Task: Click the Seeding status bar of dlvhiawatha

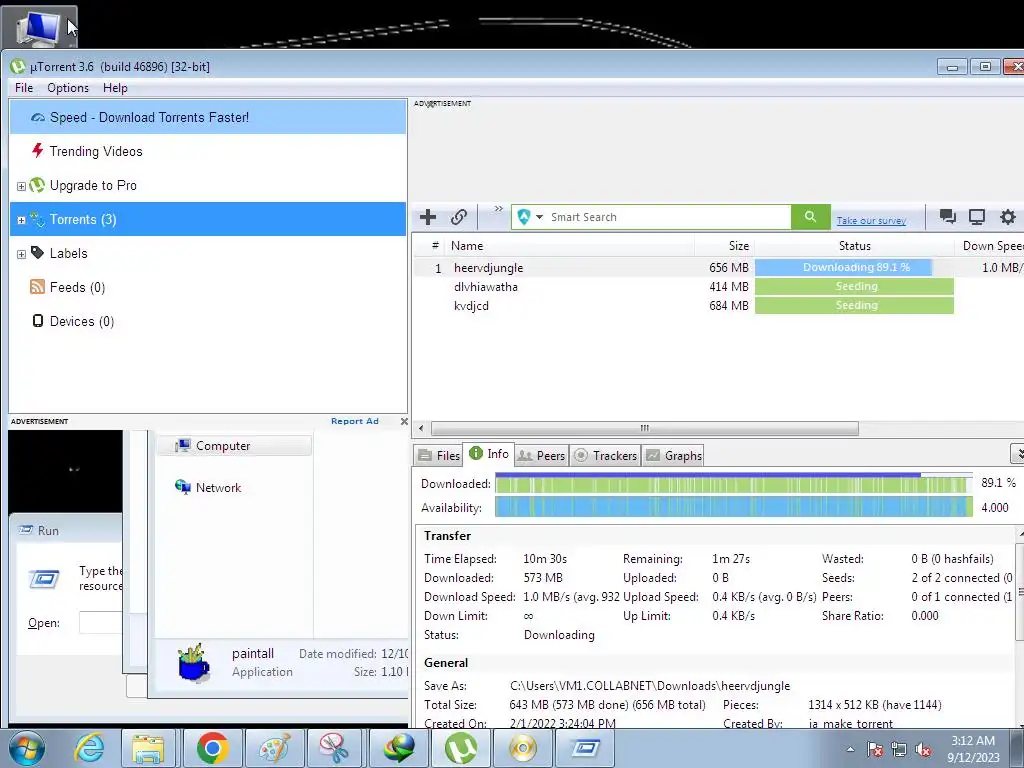Action: (x=854, y=287)
